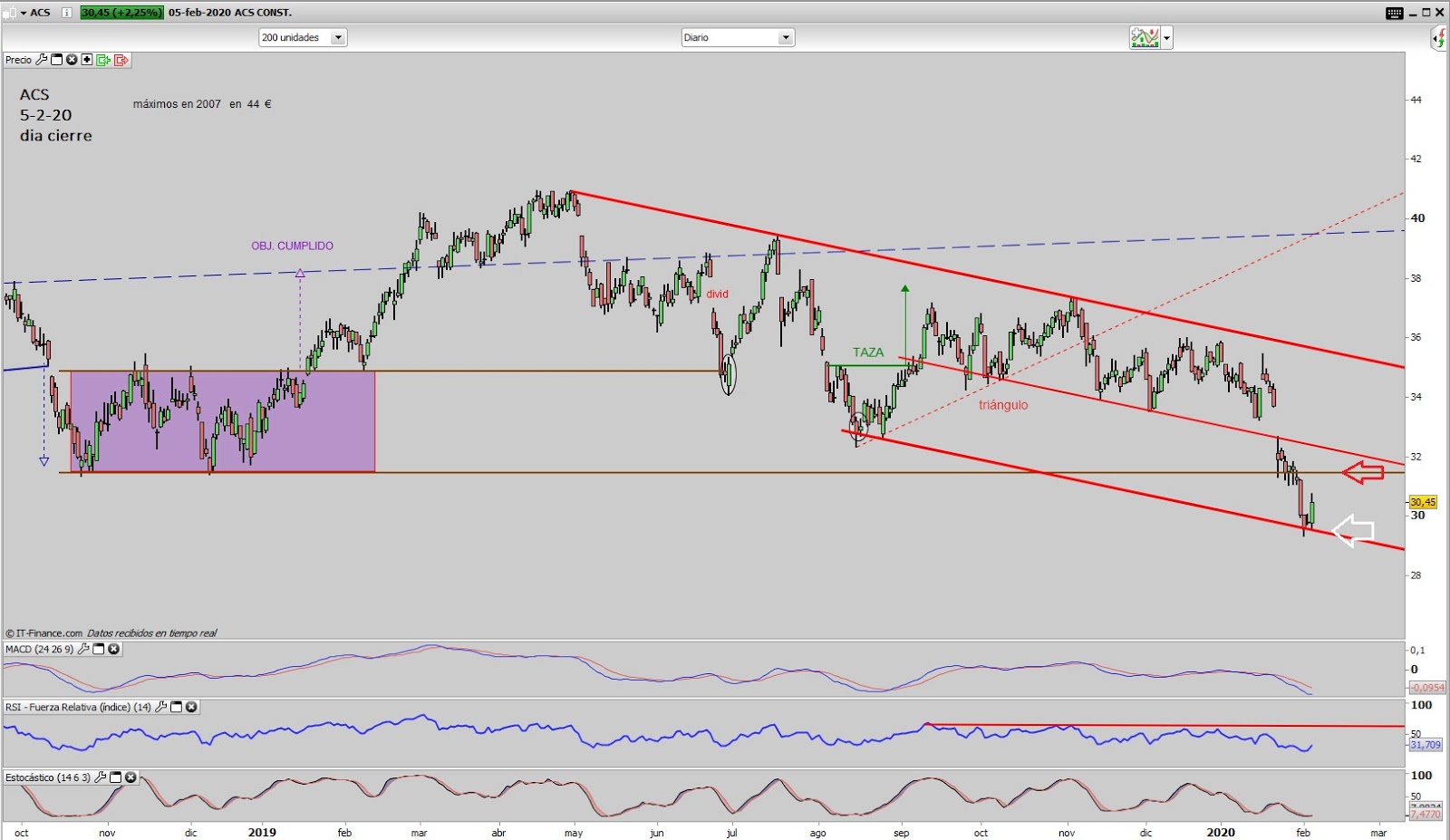Open MACD settings wrench icon

tap(83, 649)
